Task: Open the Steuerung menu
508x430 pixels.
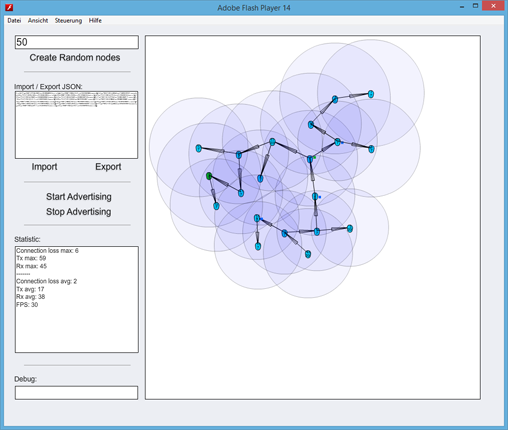Action: tap(68, 21)
